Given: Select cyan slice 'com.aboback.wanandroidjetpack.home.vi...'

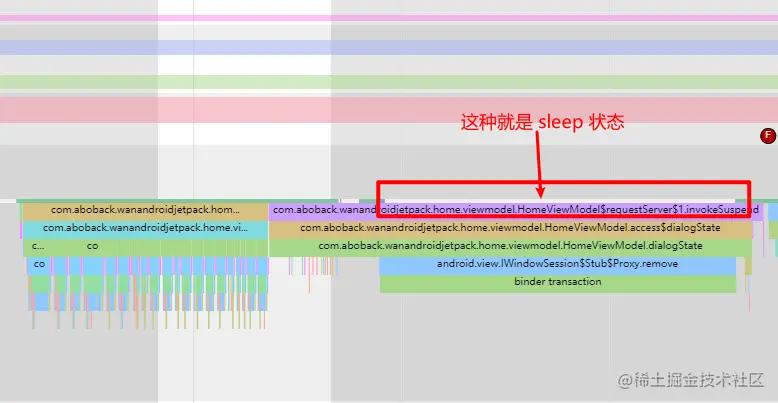Looking at the screenshot, I should coord(145,228).
